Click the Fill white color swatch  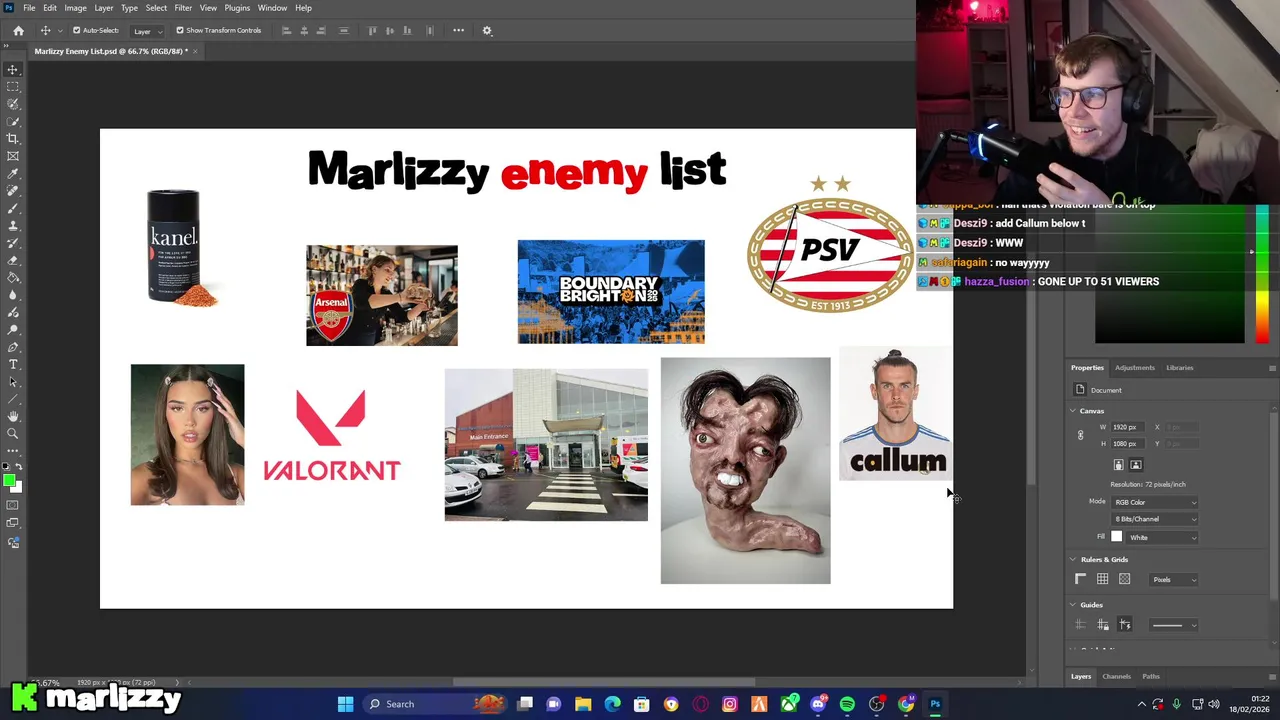pos(1116,537)
